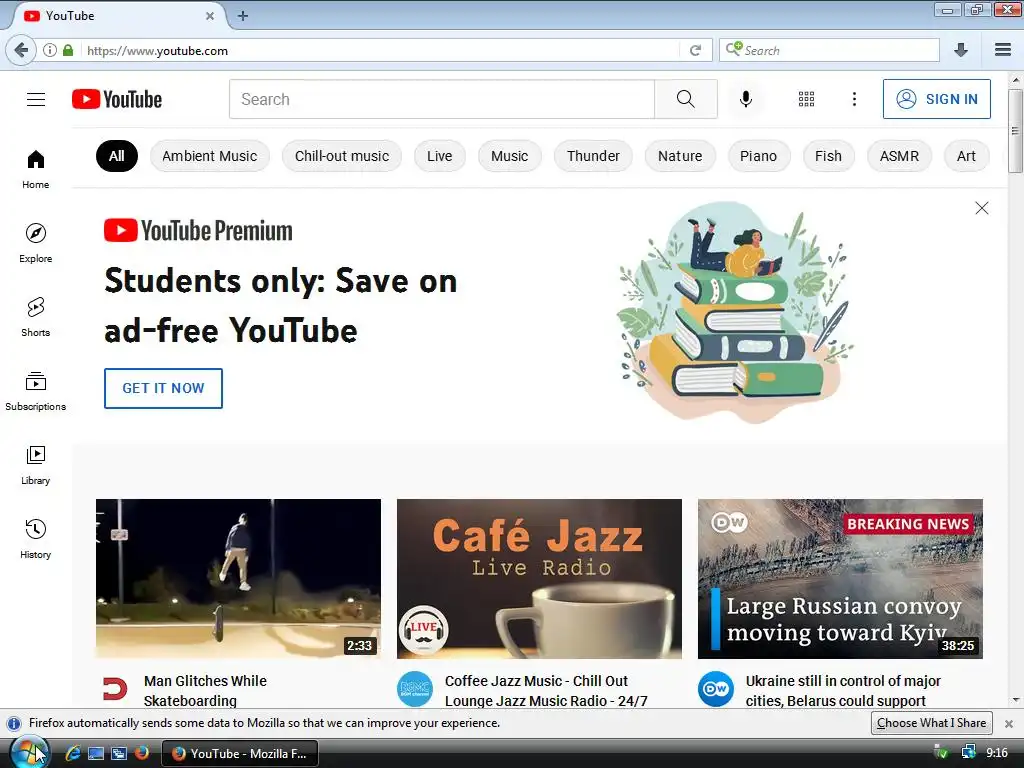
Task: Select the Art filter chip
Action: pyautogui.click(x=966, y=156)
